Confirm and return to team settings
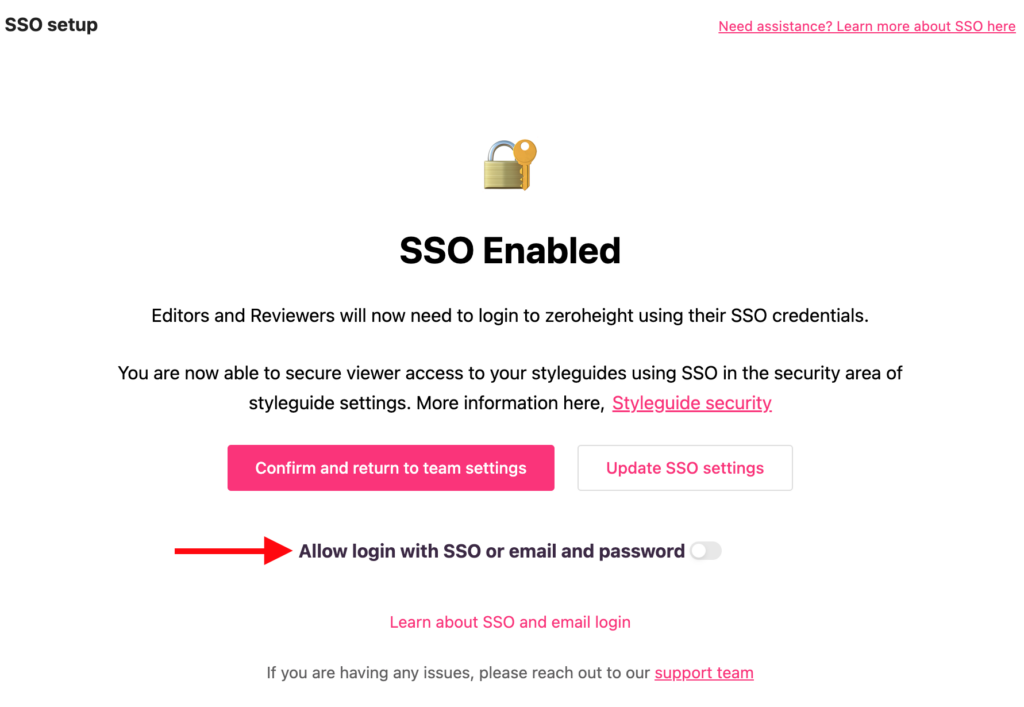Screen dimensions: 1024x707 (391, 468)
